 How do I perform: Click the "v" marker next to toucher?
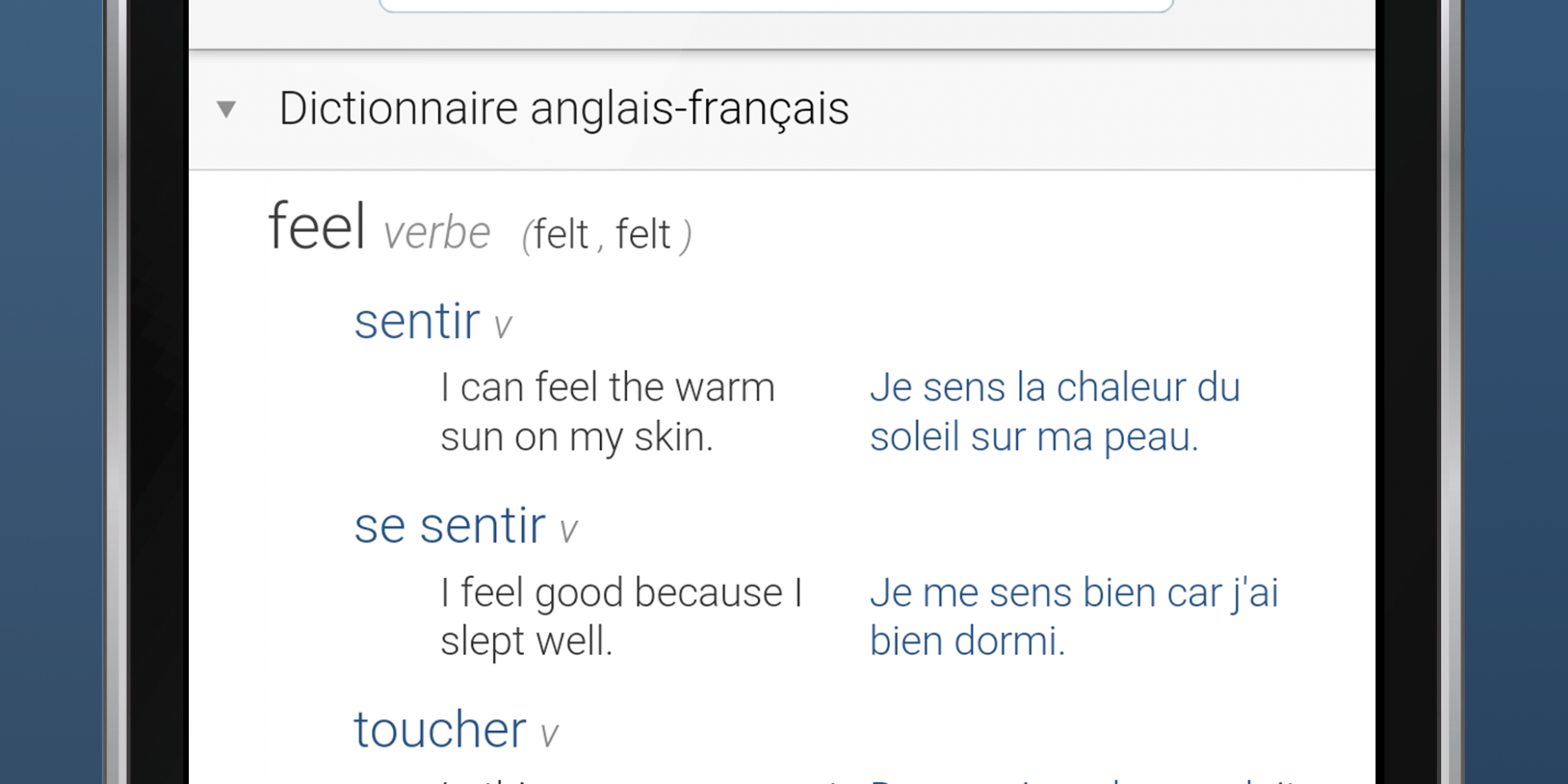[x=549, y=735]
